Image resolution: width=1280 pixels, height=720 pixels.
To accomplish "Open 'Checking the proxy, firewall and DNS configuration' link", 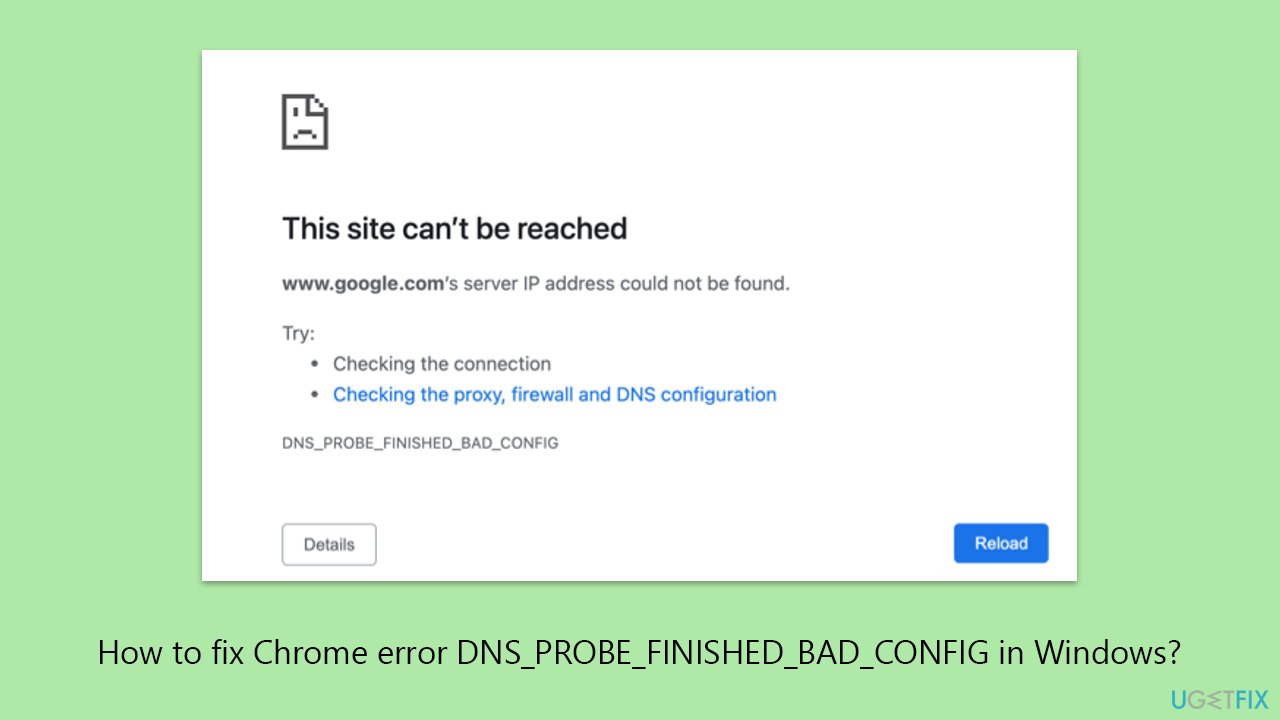I will [x=555, y=394].
